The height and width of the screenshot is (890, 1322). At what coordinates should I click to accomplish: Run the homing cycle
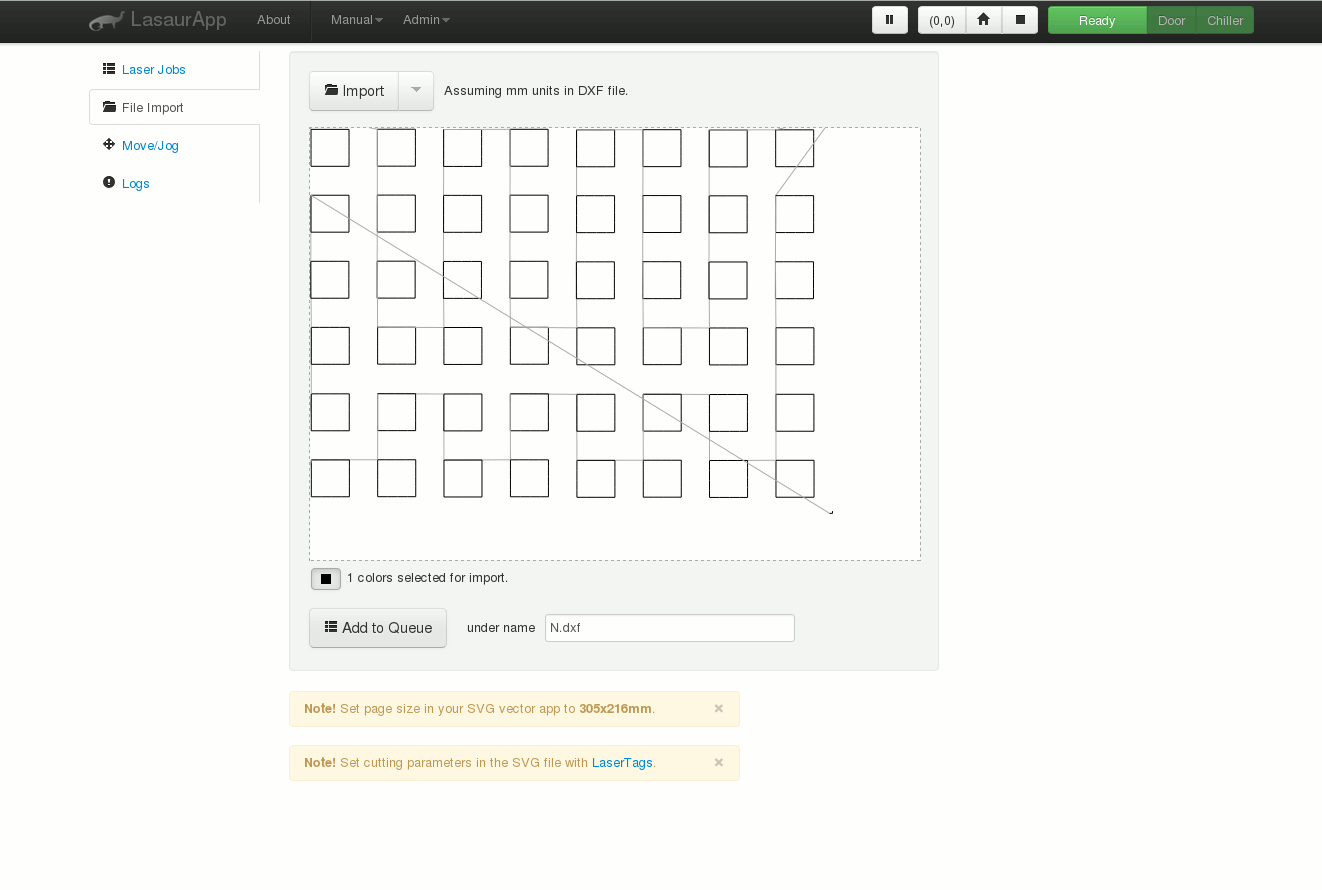click(x=984, y=20)
